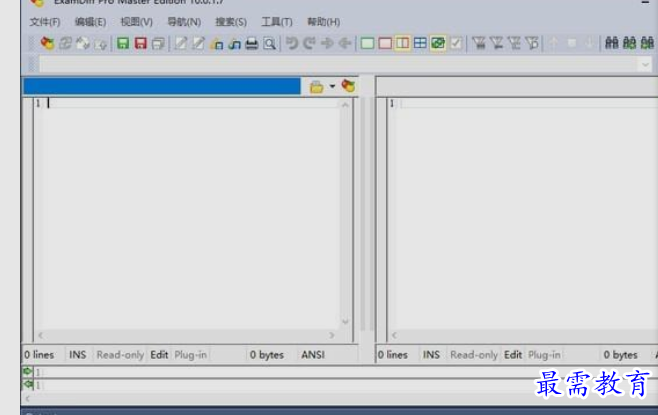Toggle the fourth funnel filter icon
The width and height of the screenshot is (658, 415).
click(532, 43)
